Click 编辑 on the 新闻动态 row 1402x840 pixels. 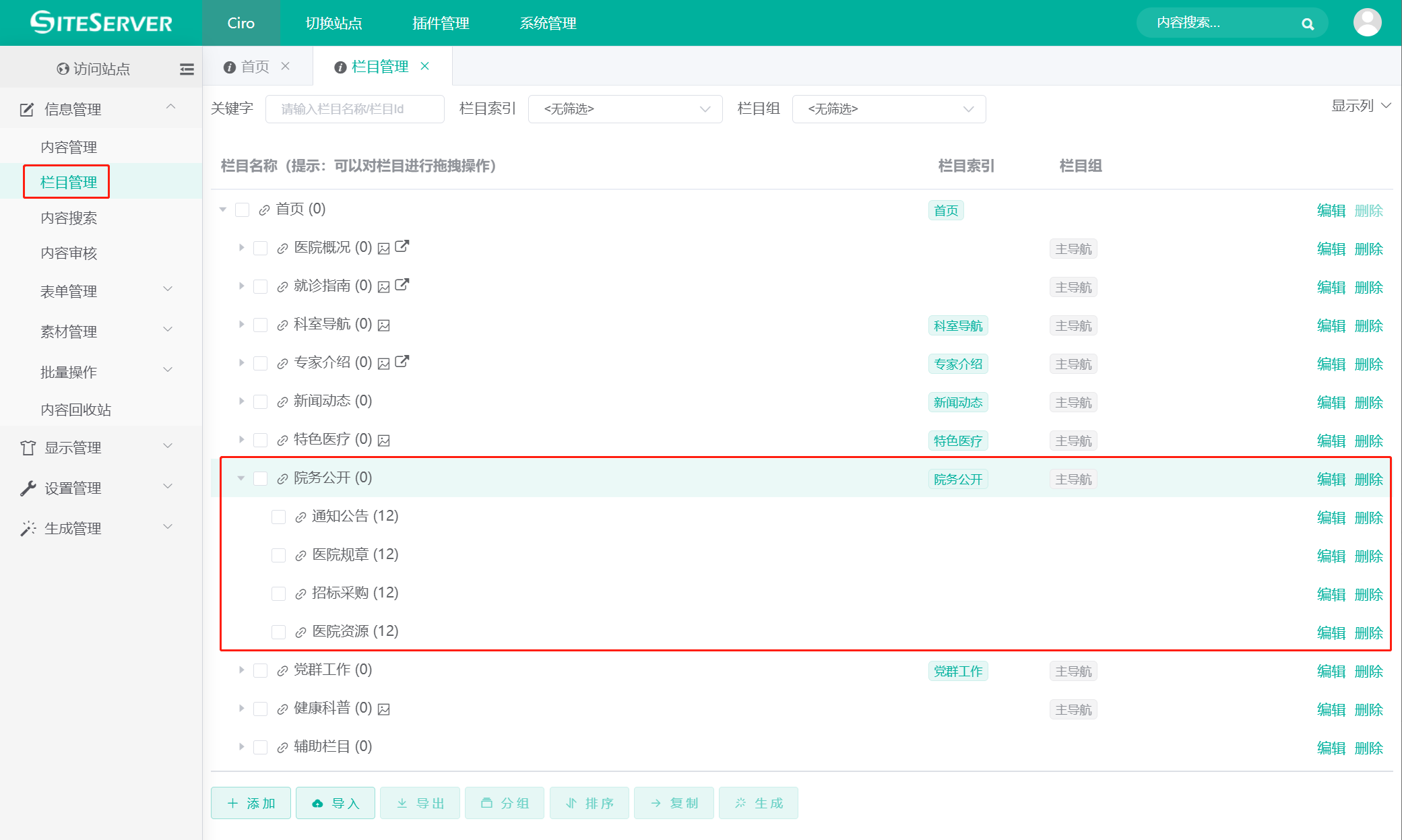click(x=1330, y=401)
